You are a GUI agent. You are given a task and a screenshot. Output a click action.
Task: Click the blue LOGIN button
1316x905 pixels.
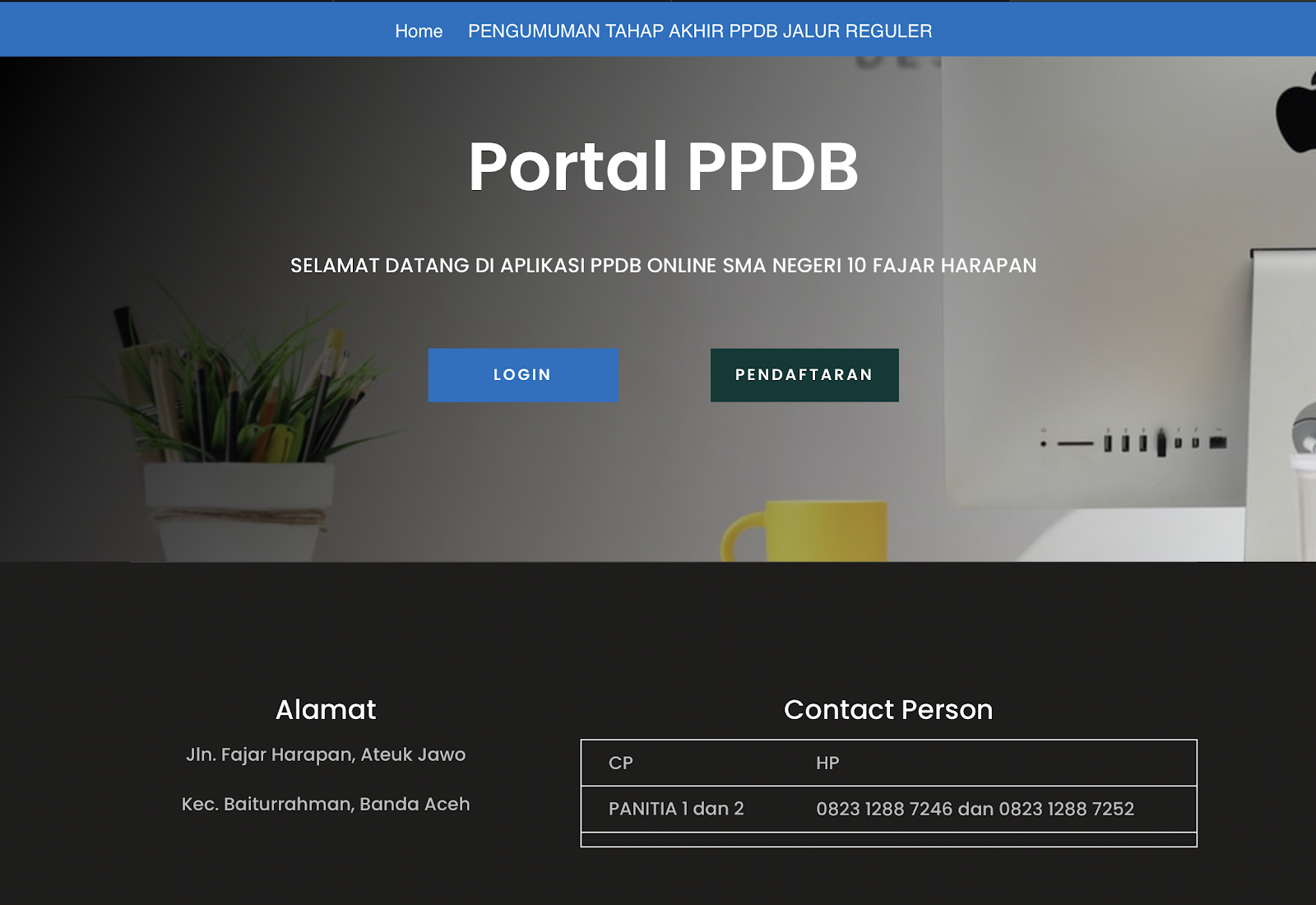[523, 375]
